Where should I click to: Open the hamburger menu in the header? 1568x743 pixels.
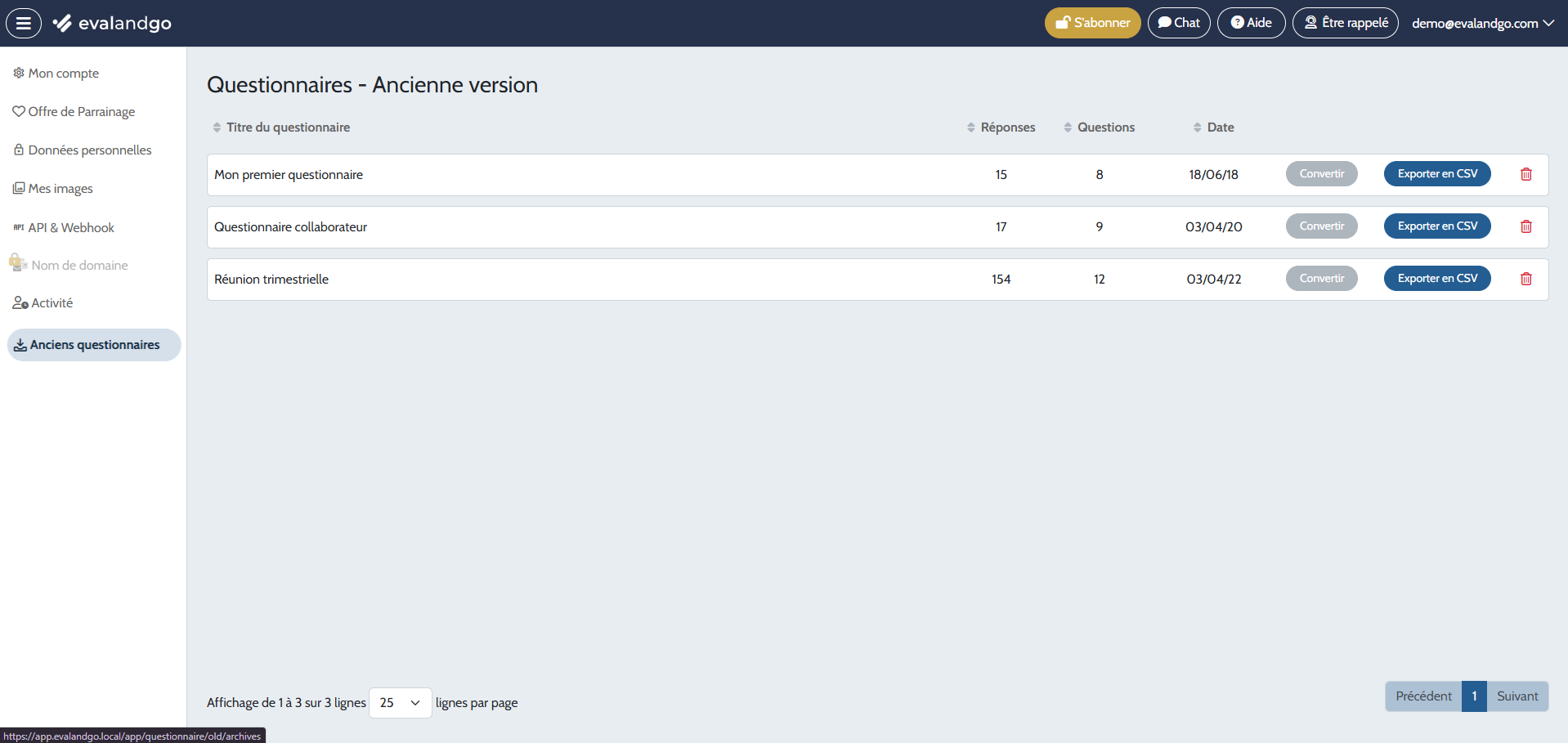[24, 23]
